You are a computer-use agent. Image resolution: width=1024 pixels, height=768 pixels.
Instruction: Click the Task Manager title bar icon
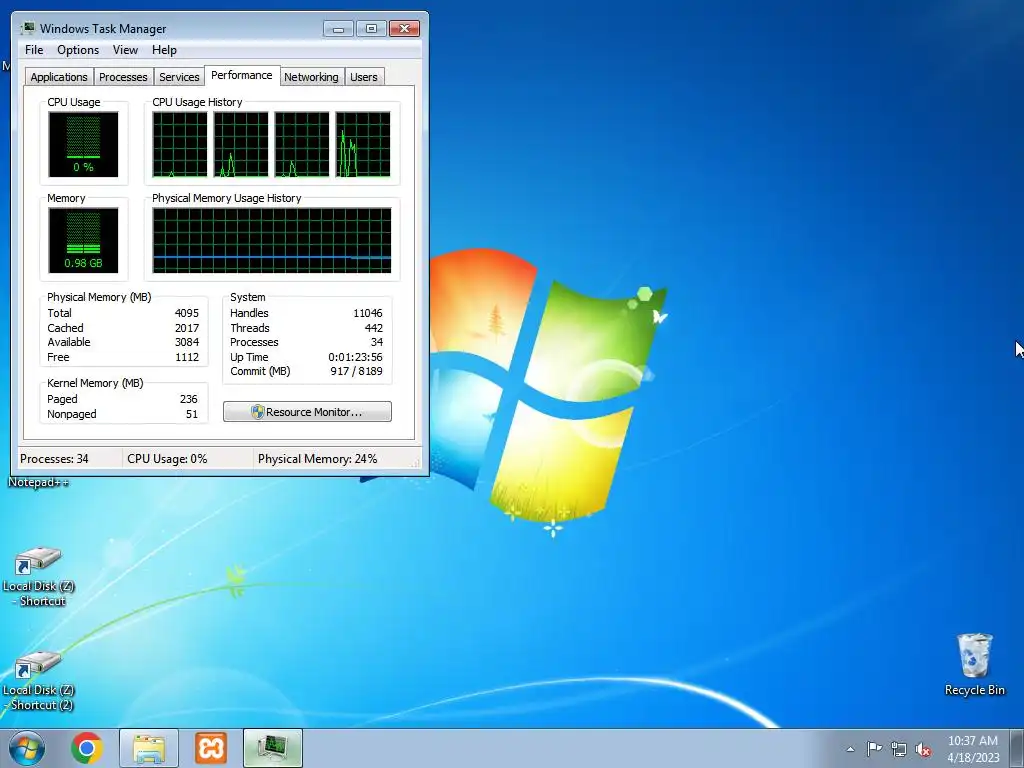(x=27, y=28)
